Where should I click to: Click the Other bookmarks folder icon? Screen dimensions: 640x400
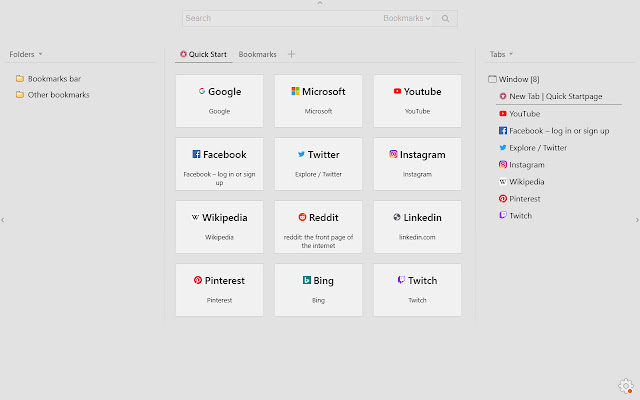20,94
